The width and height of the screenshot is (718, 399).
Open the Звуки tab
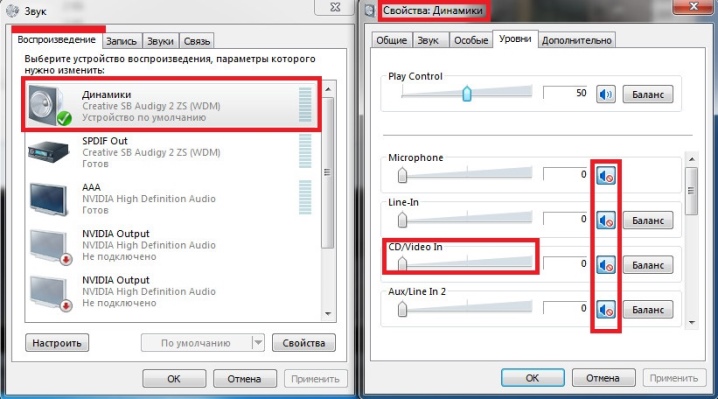160,41
